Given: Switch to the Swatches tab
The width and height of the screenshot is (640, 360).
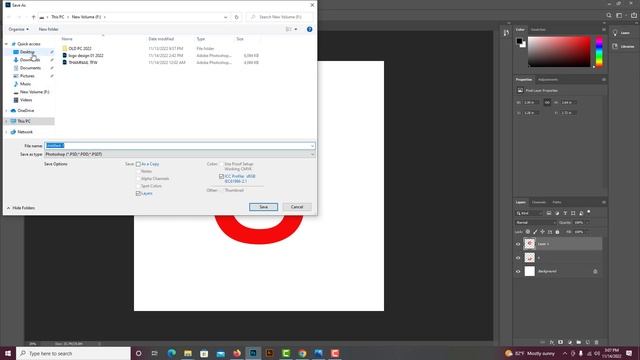Looking at the screenshot, I should (538, 29).
